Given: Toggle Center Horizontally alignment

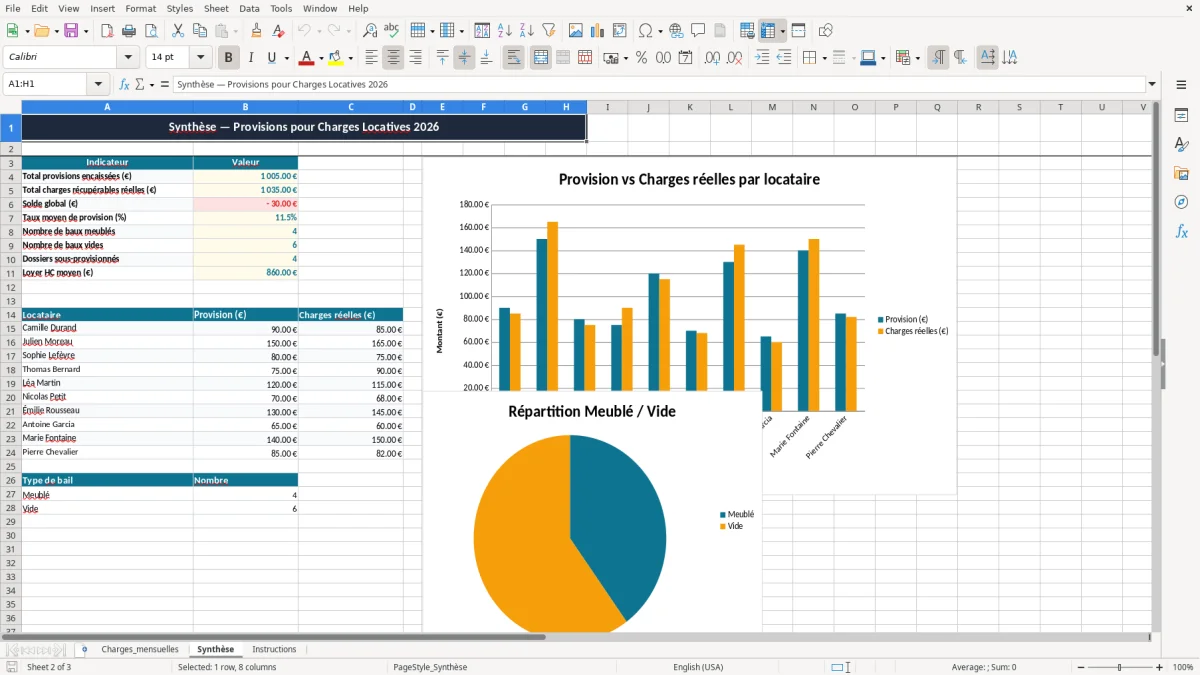Looking at the screenshot, I should point(393,58).
